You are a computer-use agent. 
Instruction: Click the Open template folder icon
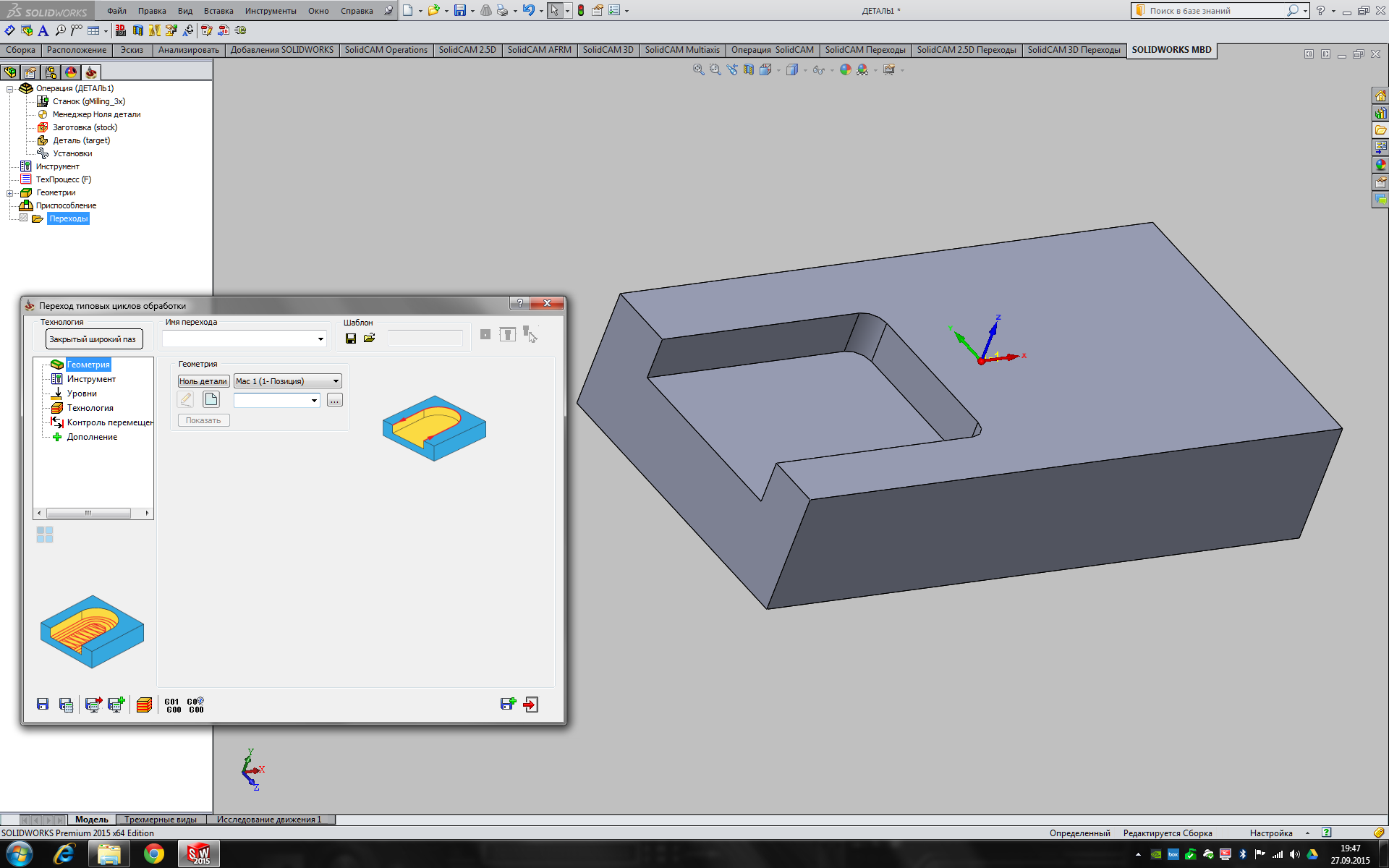[370, 339]
